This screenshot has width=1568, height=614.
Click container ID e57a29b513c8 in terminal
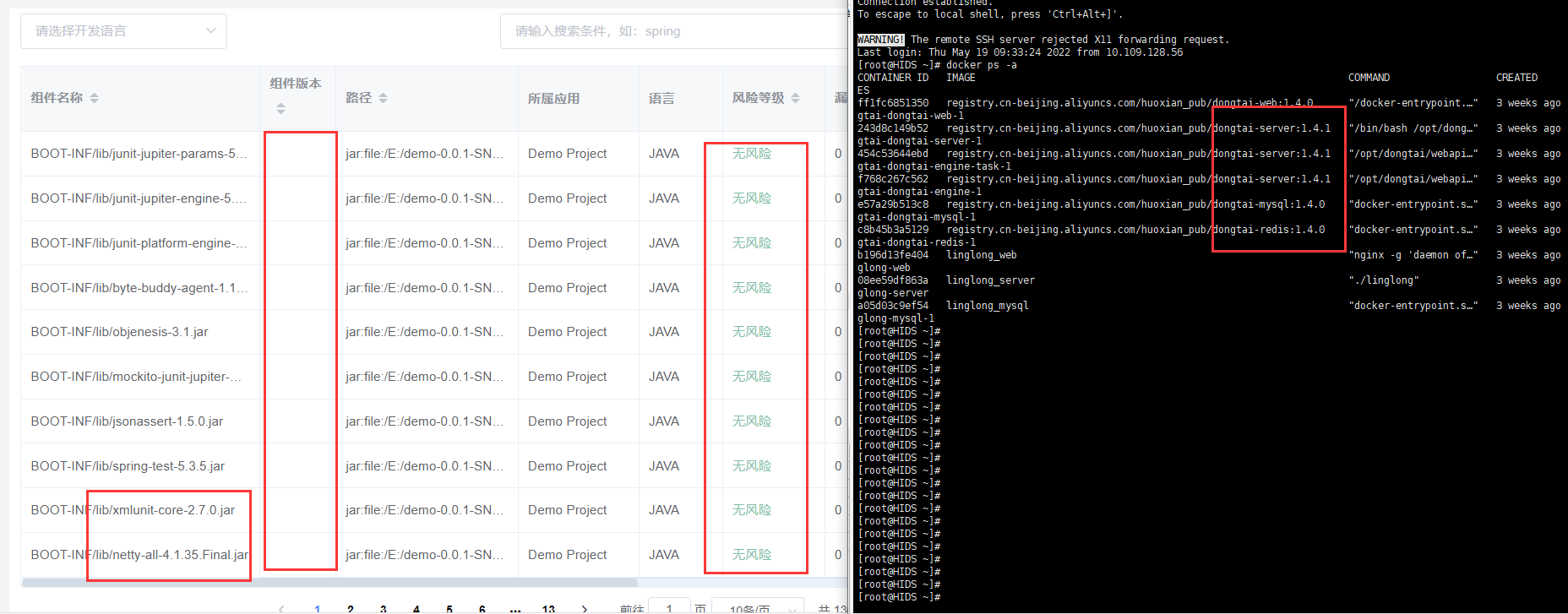tap(893, 204)
